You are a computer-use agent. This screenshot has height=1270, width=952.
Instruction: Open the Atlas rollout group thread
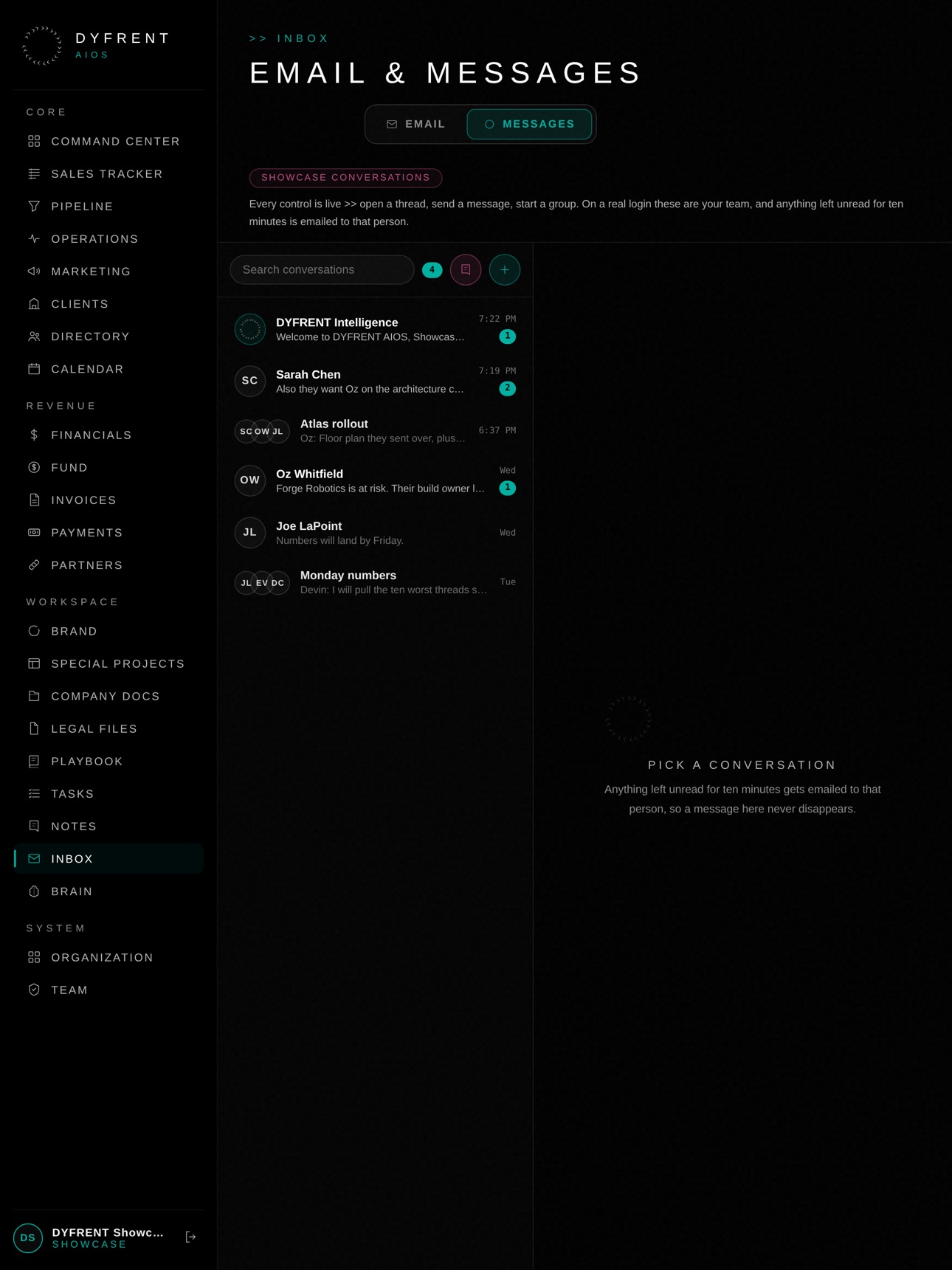375,431
